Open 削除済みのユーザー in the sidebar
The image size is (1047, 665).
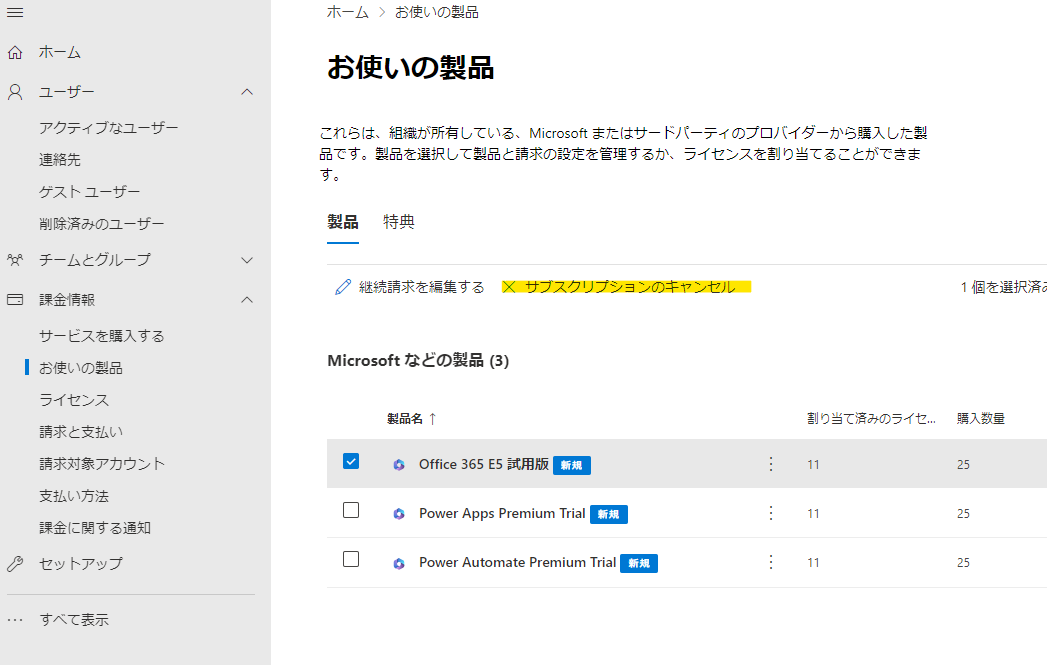101,224
